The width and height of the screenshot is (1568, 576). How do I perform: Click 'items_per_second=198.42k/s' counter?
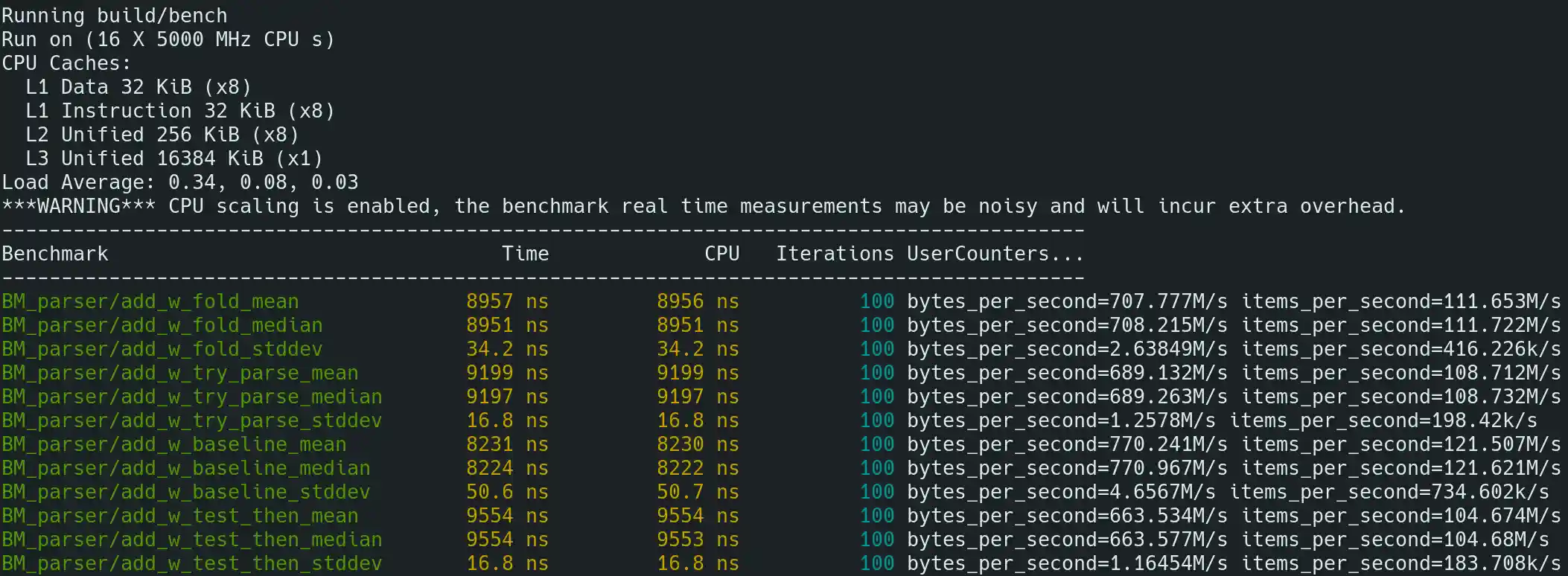point(1383,420)
